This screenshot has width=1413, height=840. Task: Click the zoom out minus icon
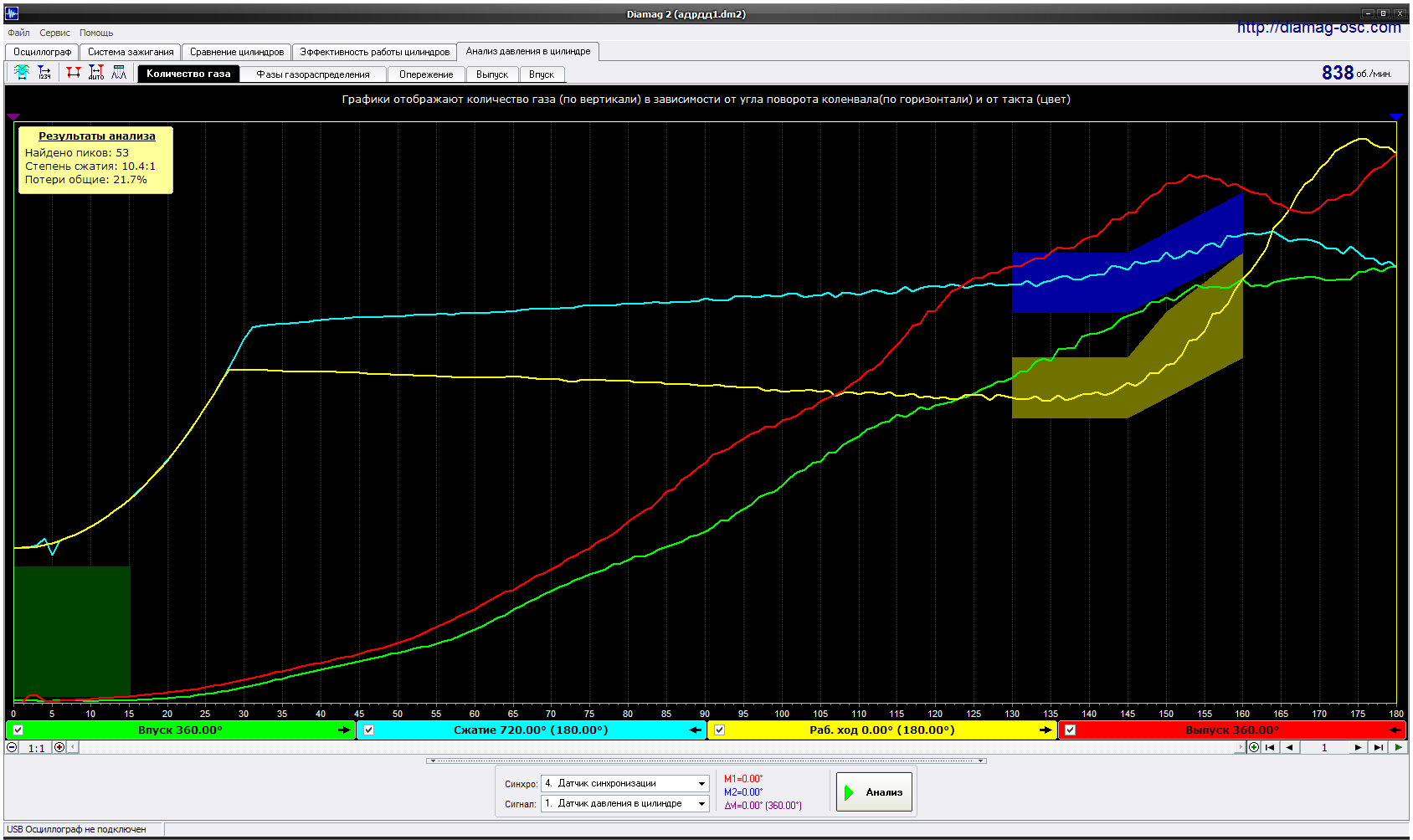pos(12,747)
